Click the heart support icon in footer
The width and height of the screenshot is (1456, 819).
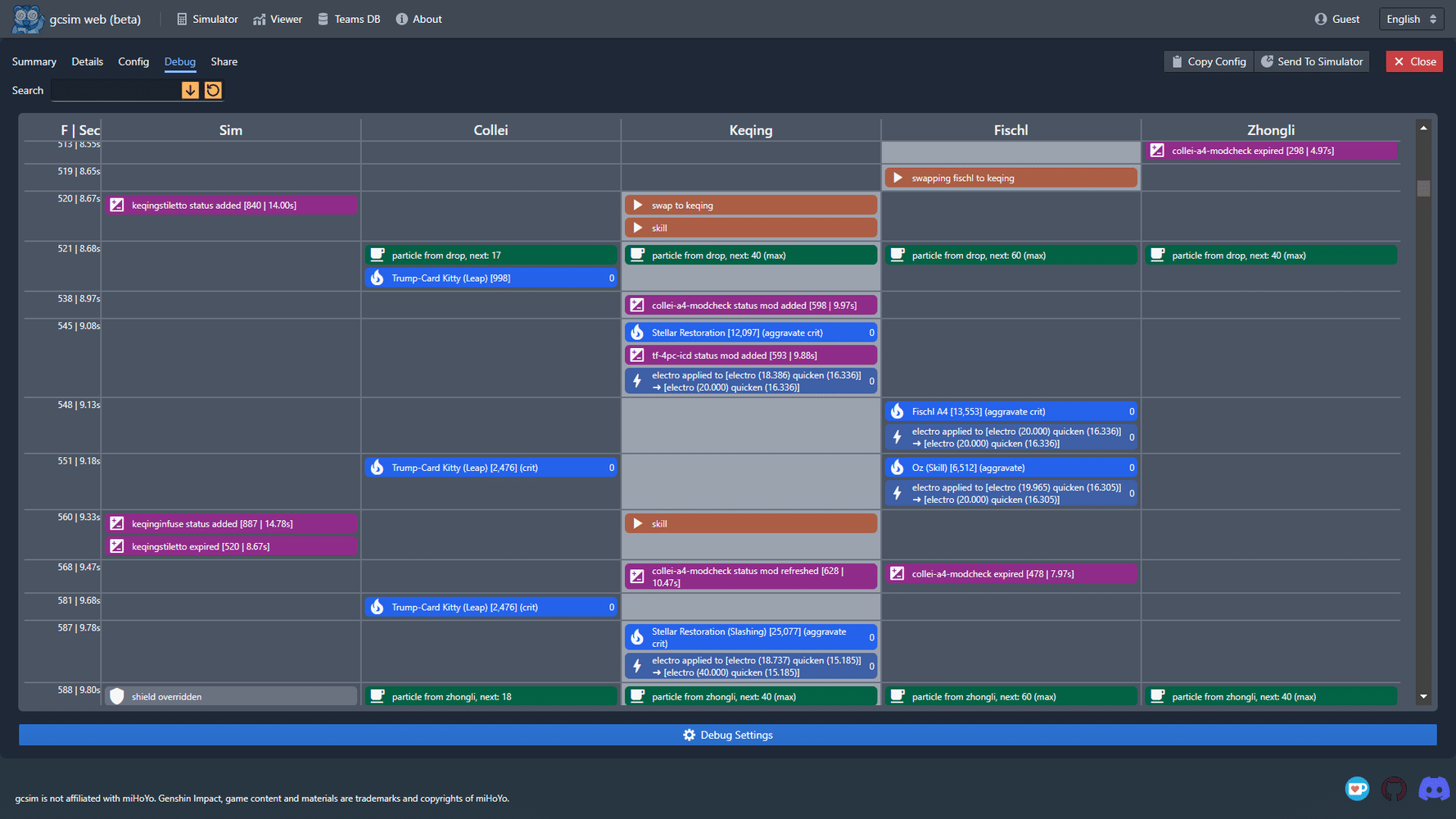pos(1357,789)
